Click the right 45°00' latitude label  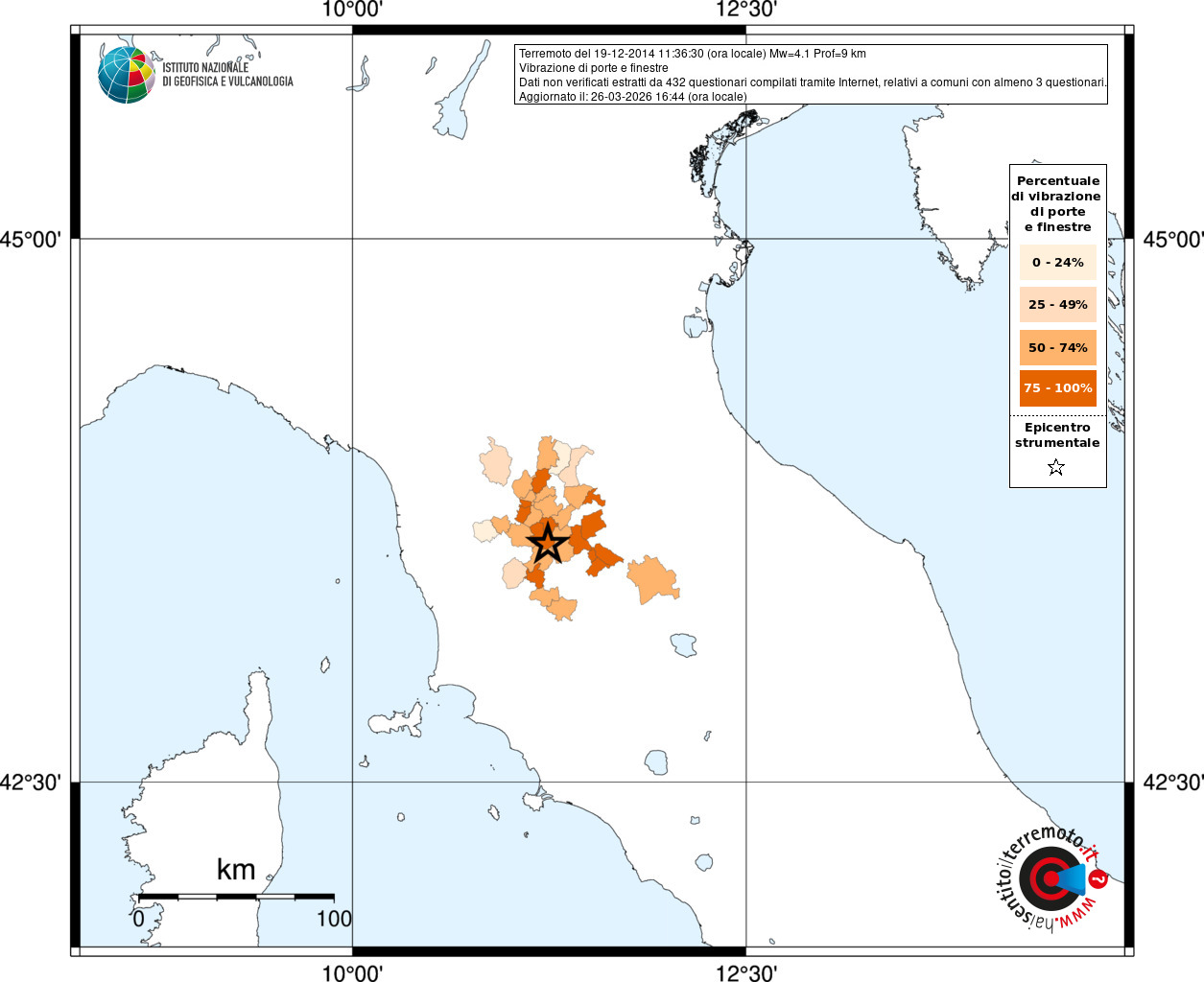click(1172, 239)
